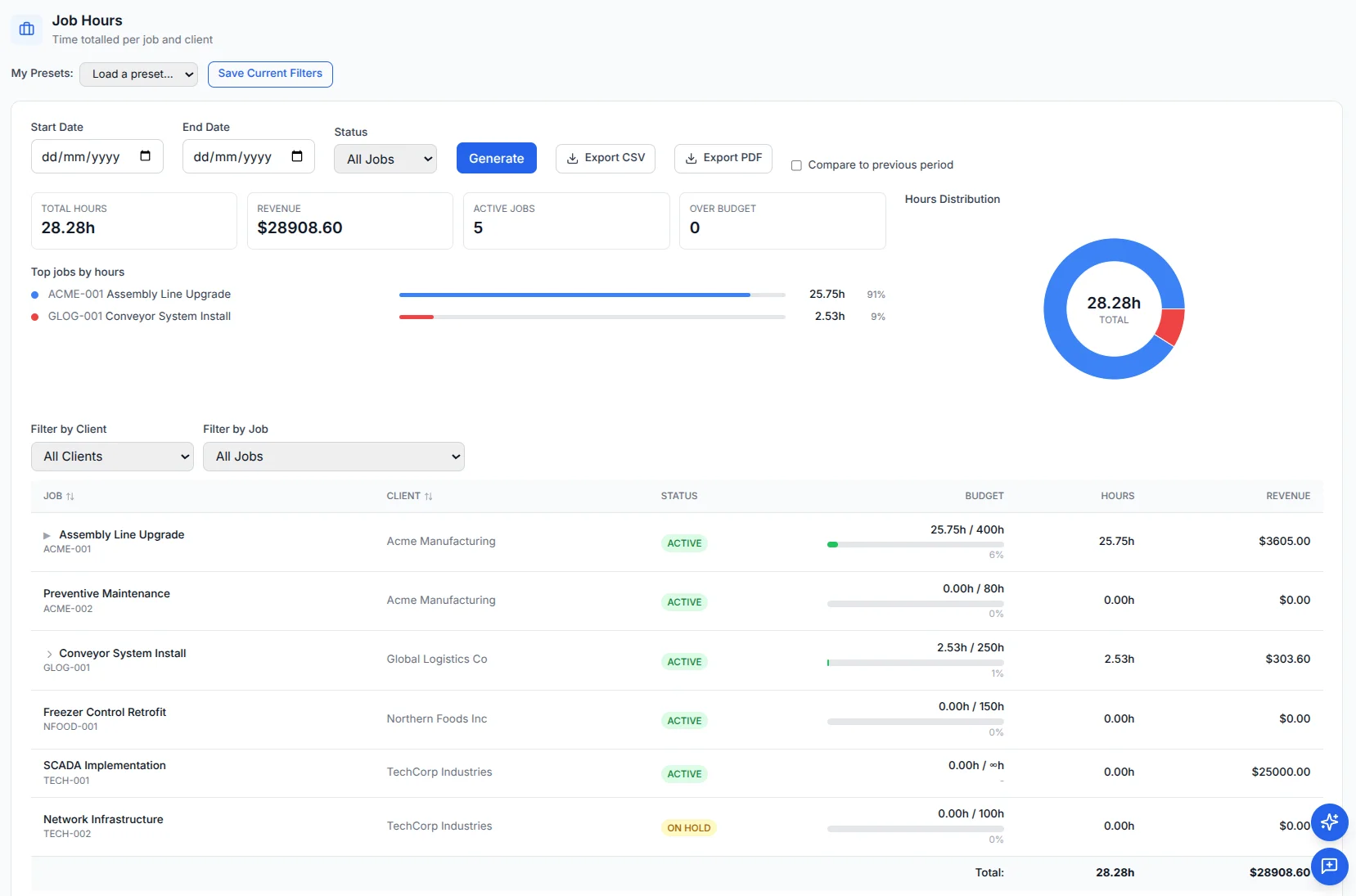Click the Start Date input field
This screenshot has width=1356, height=896.
click(97, 156)
